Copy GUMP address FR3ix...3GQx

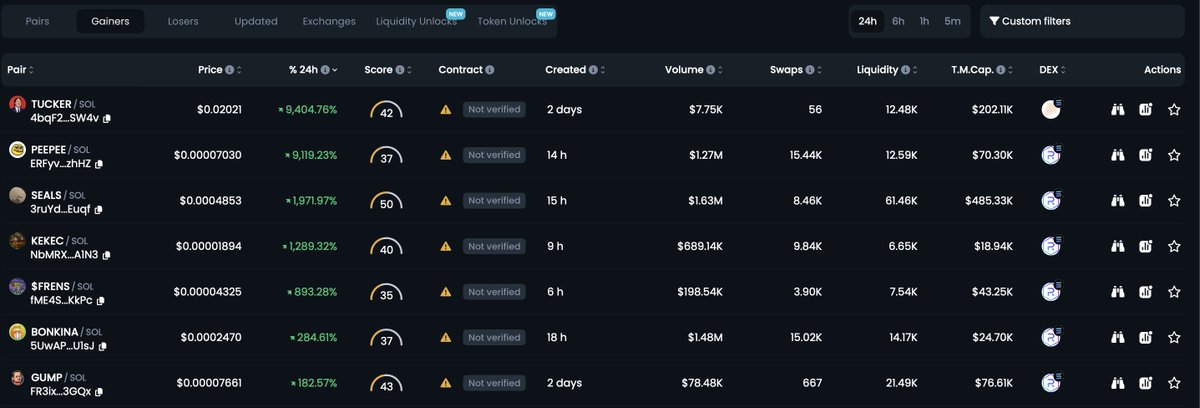(x=99, y=392)
